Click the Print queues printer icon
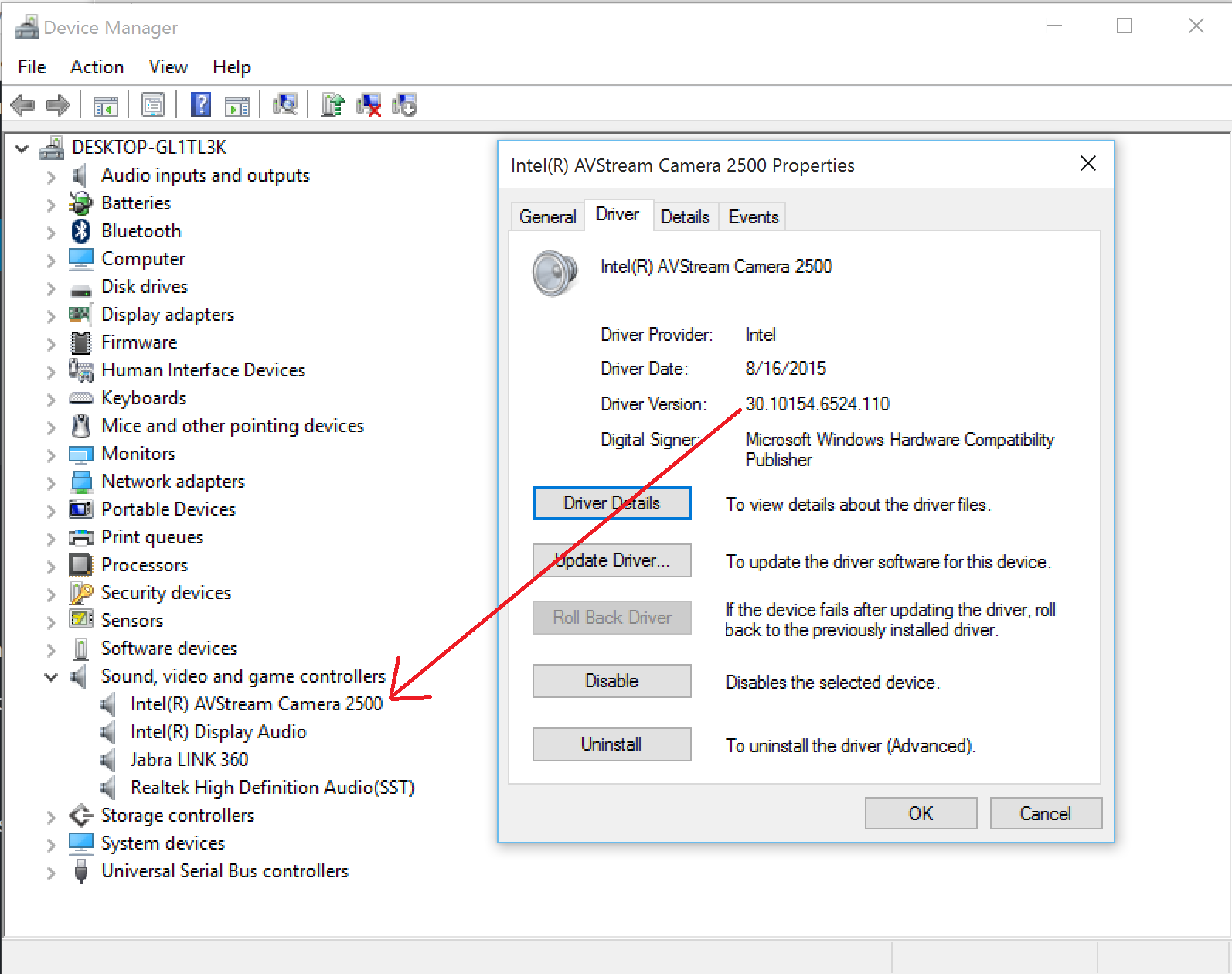 (80, 537)
